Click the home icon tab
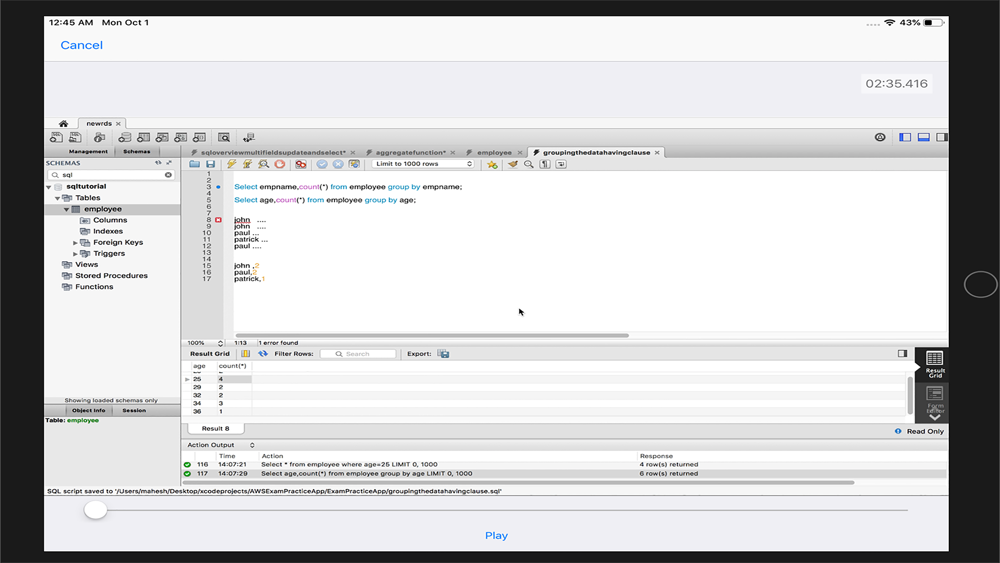This screenshot has width=1000, height=563. click(x=63, y=124)
